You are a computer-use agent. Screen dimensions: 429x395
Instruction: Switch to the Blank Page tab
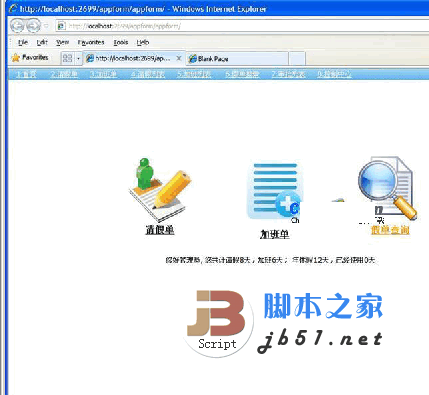pyautogui.click(x=237, y=59)
